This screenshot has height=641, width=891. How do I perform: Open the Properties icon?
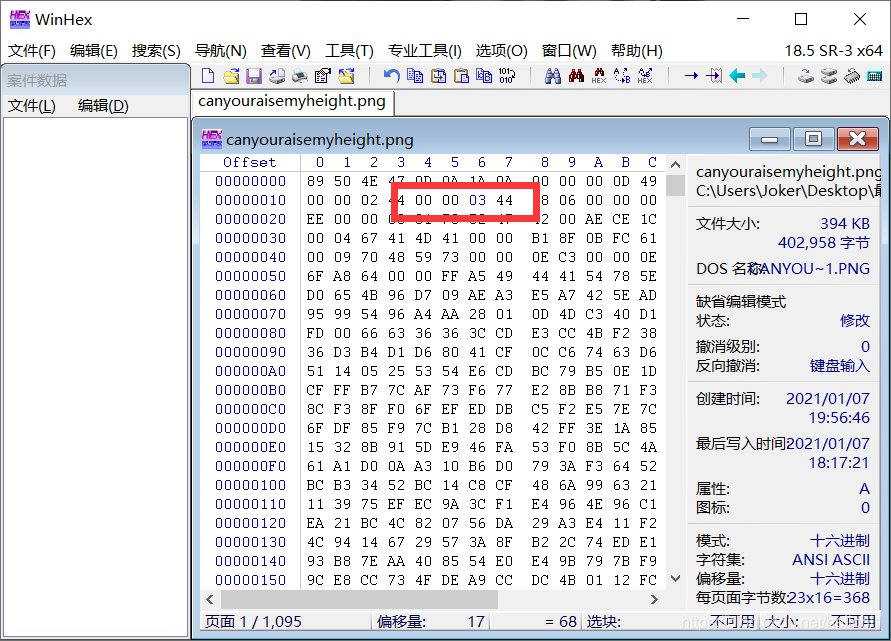pos(323,76)
